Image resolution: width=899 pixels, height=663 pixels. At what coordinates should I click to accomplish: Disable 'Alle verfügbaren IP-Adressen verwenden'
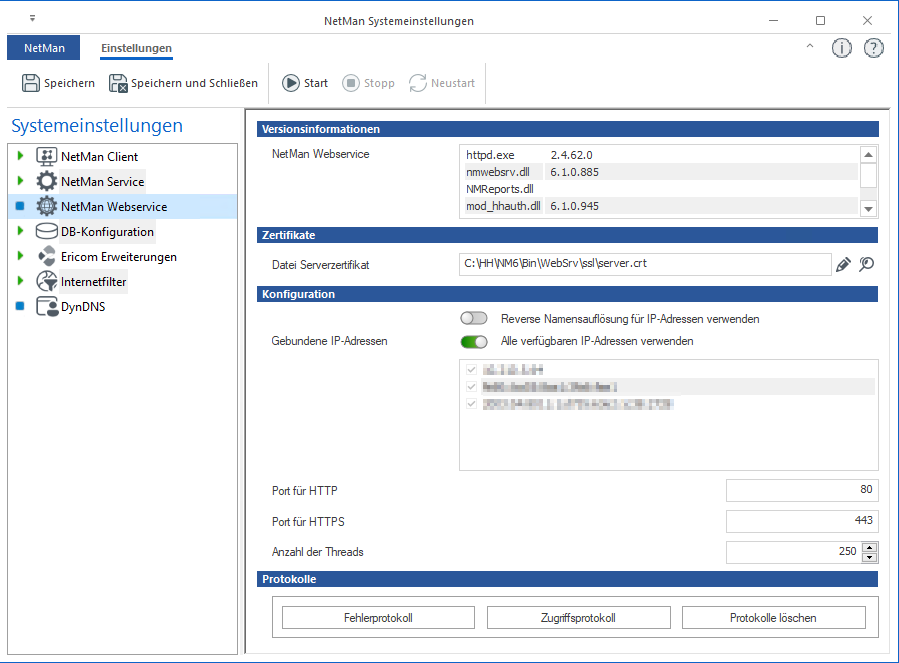click(x=473, y=341)
